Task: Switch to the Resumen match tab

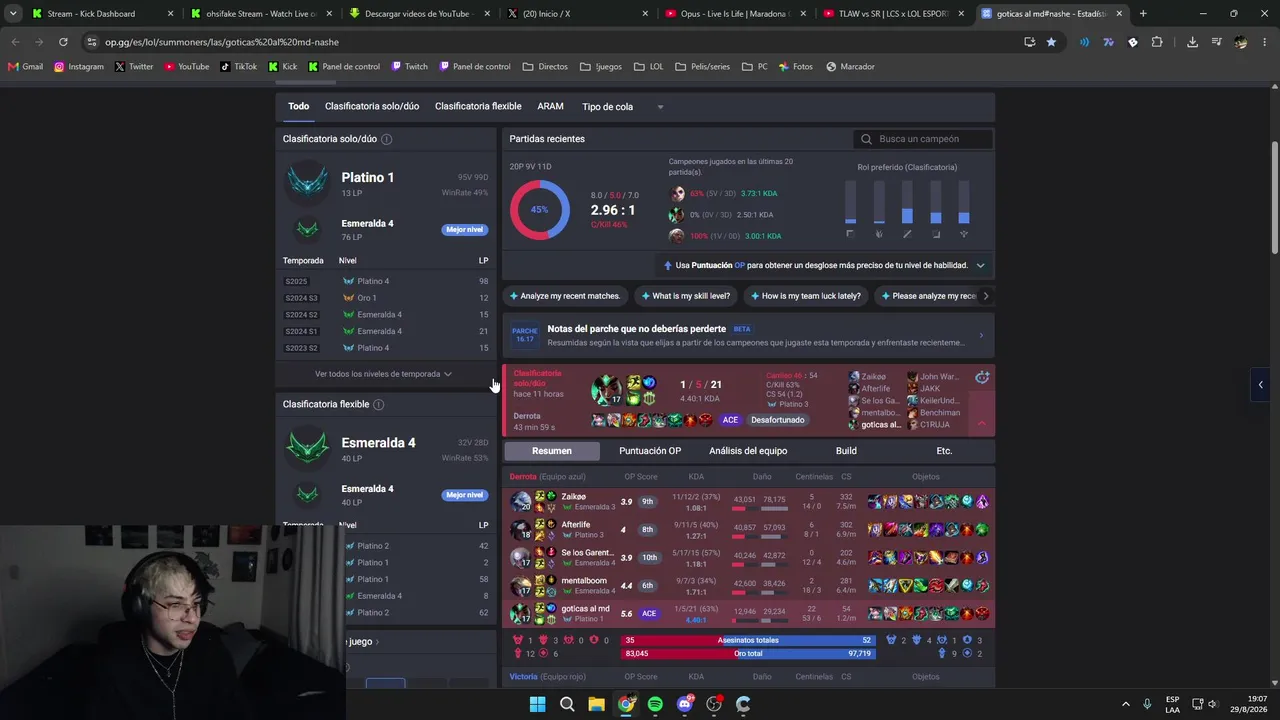Action: [x=552, y=451]
